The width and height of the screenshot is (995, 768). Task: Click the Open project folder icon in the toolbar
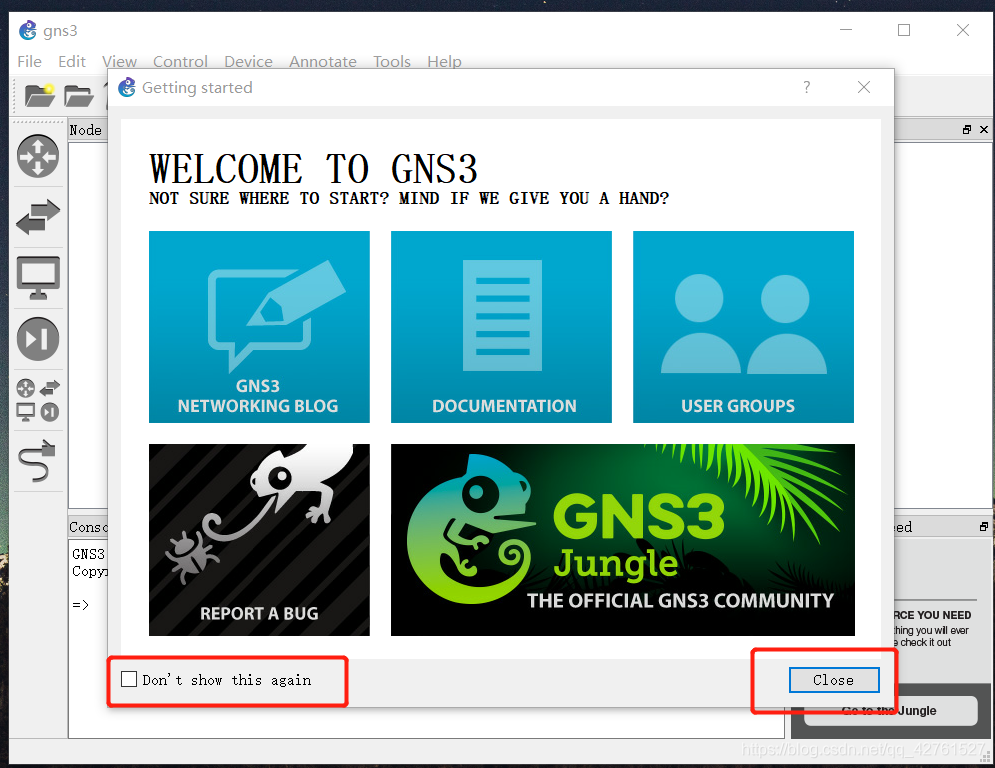tap(79, 95)
